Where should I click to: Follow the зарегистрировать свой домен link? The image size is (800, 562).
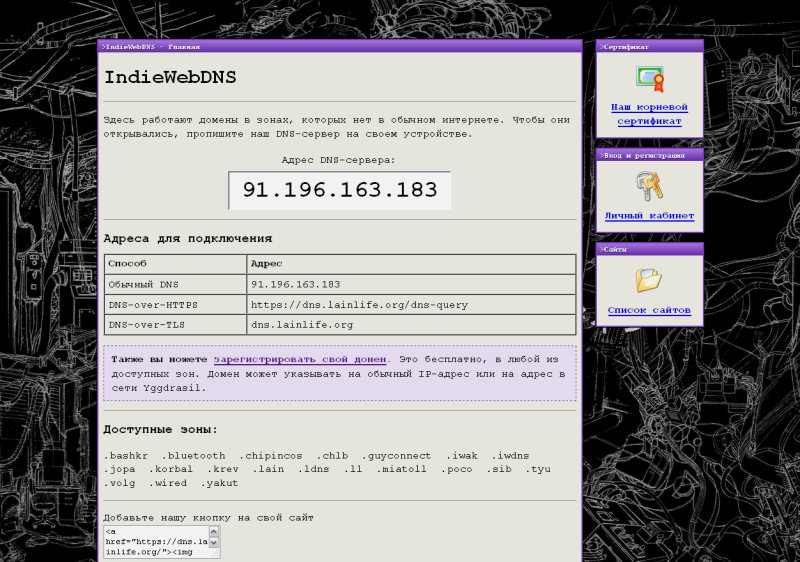300,360
